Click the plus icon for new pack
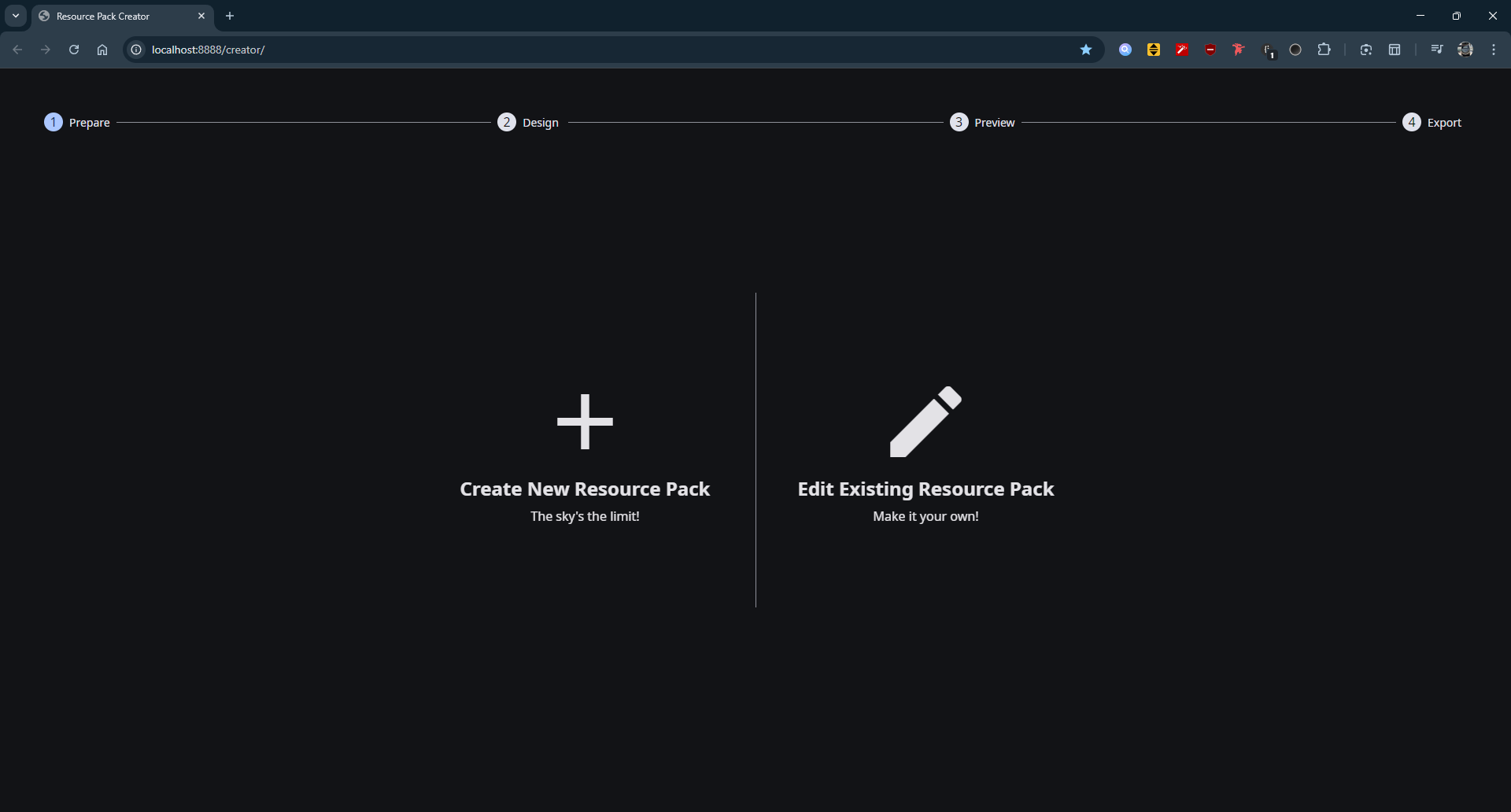 point(585,422)
